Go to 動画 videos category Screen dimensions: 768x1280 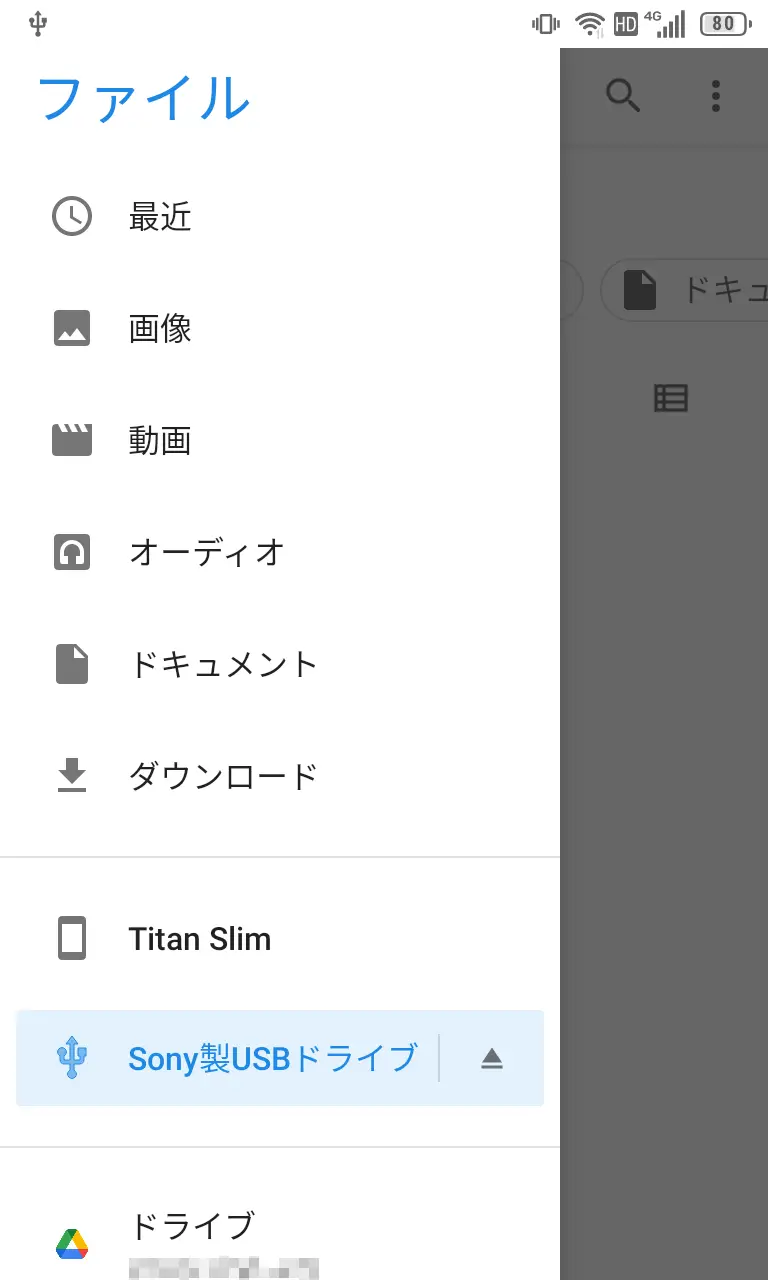[160, 440]
